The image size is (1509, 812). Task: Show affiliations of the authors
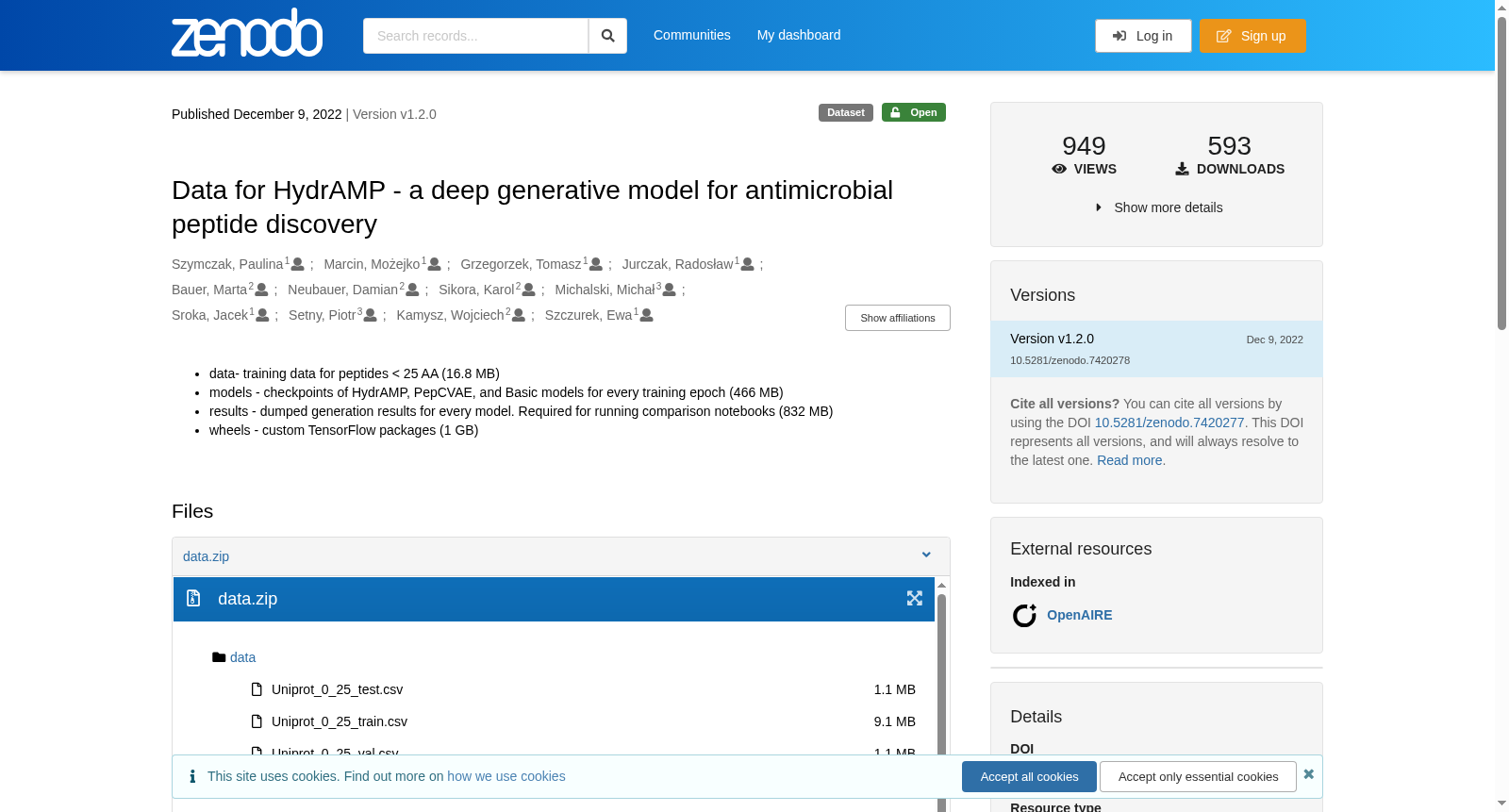[x=897, y=318]
